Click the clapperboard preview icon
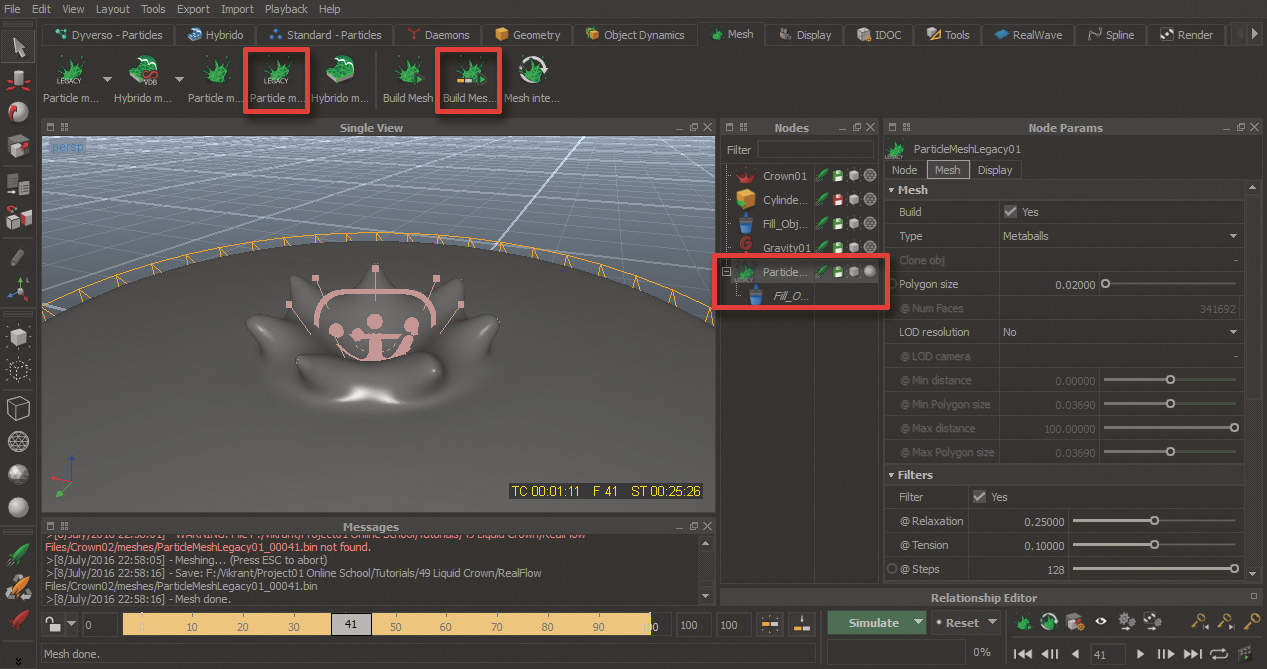 [1245, 654]
